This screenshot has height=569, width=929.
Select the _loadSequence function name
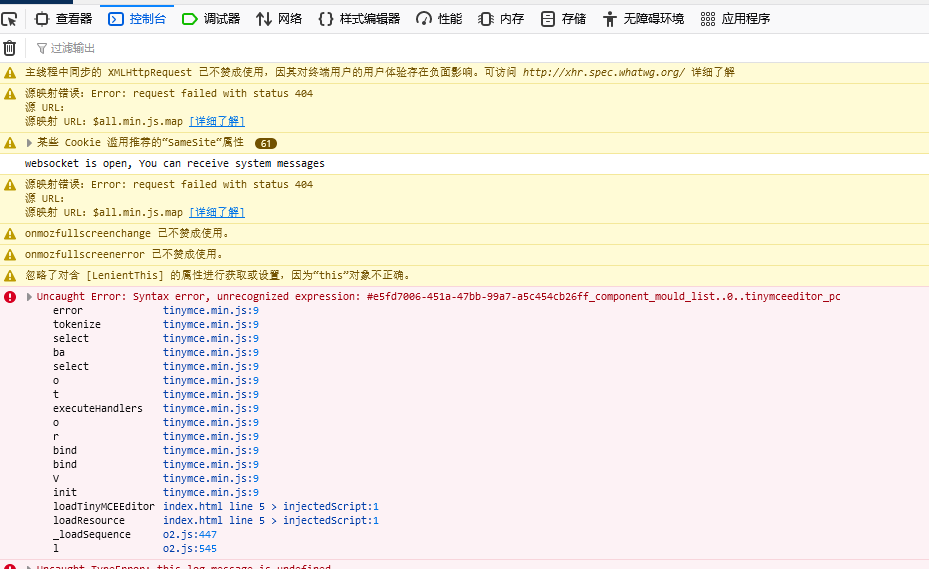[92, 535]
